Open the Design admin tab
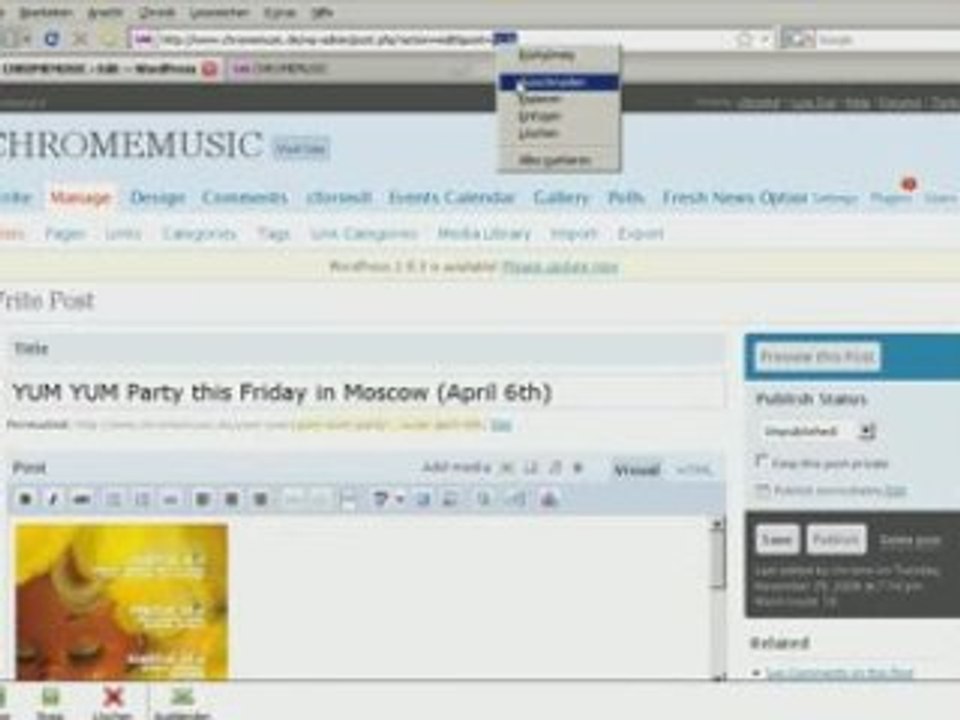The image size is (960, 720). 157,198
